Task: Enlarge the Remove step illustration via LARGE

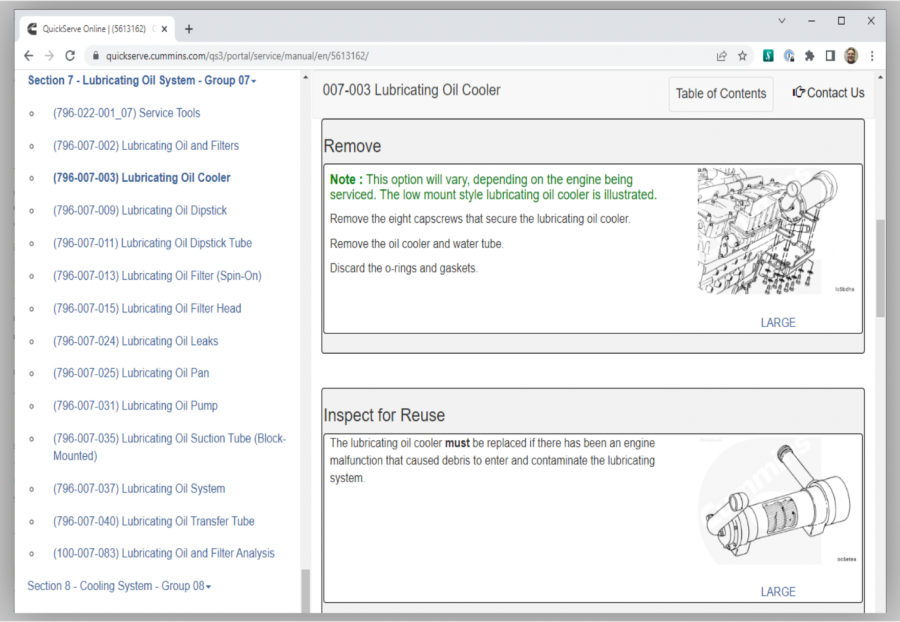Action: point(778,323)
